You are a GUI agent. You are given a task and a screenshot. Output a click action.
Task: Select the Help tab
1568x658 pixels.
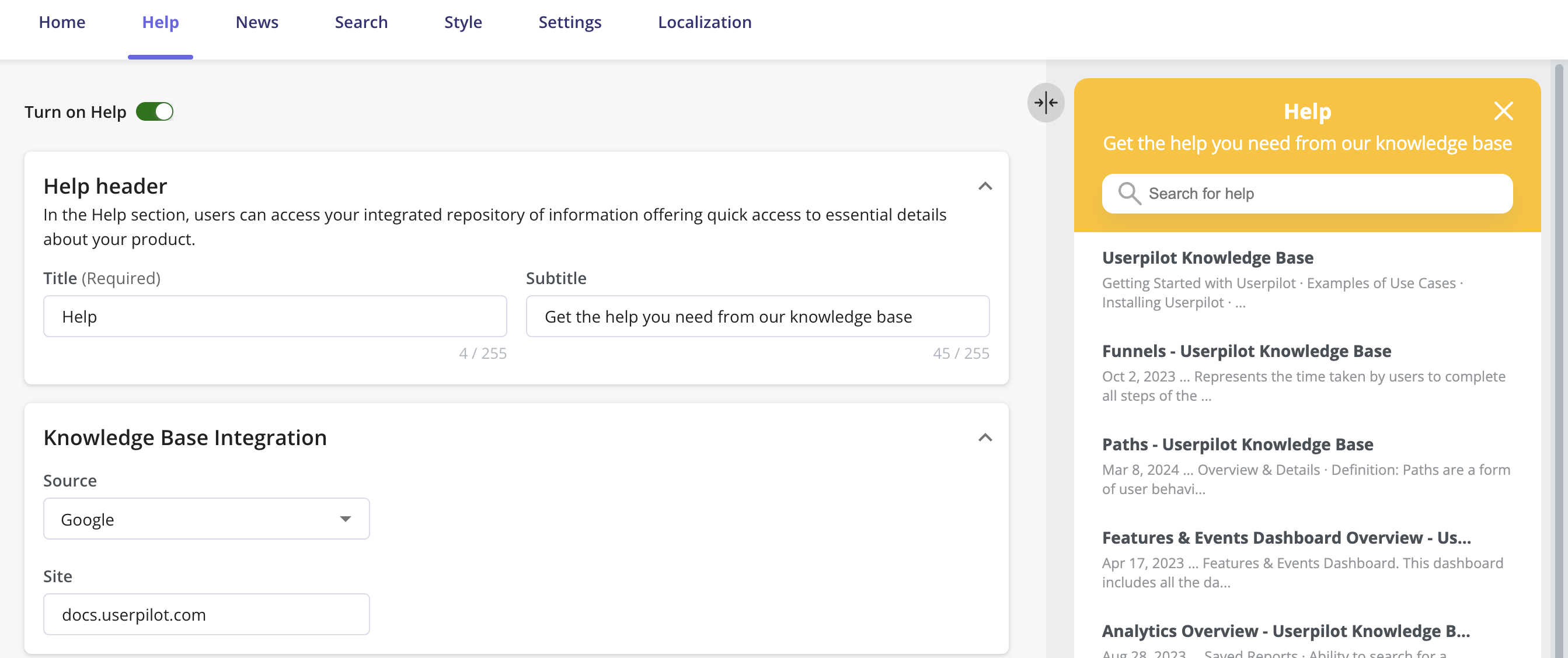(161, 22)
